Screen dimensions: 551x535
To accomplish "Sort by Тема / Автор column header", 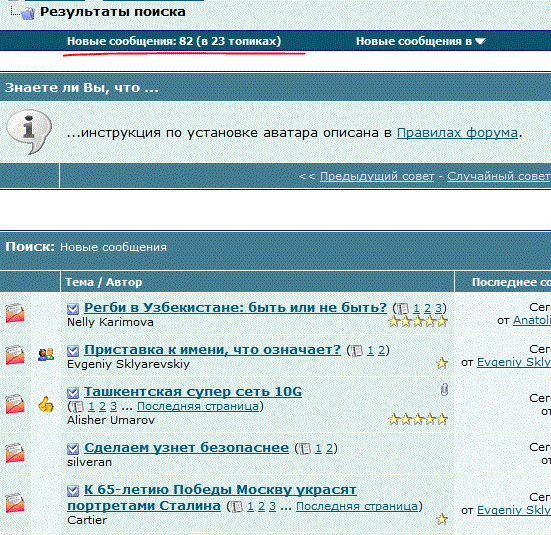I will pyautogui.click(x=104, y=282).
